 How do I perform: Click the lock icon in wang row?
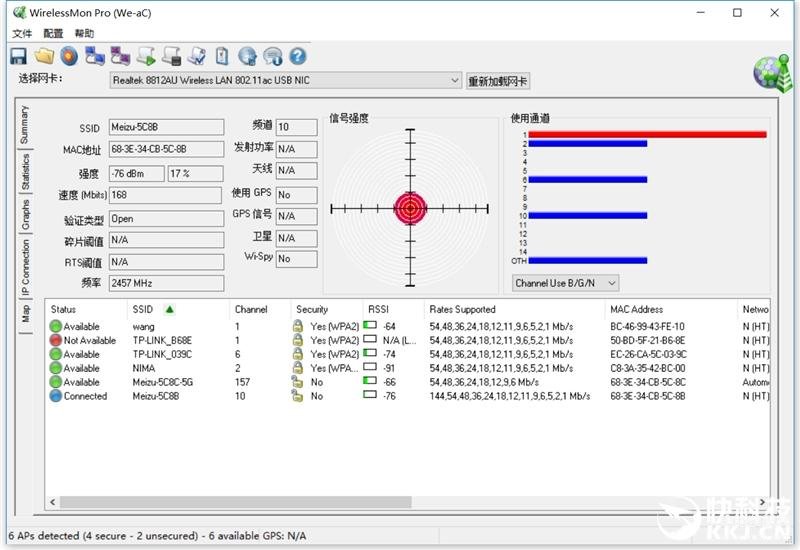[298, 326]
